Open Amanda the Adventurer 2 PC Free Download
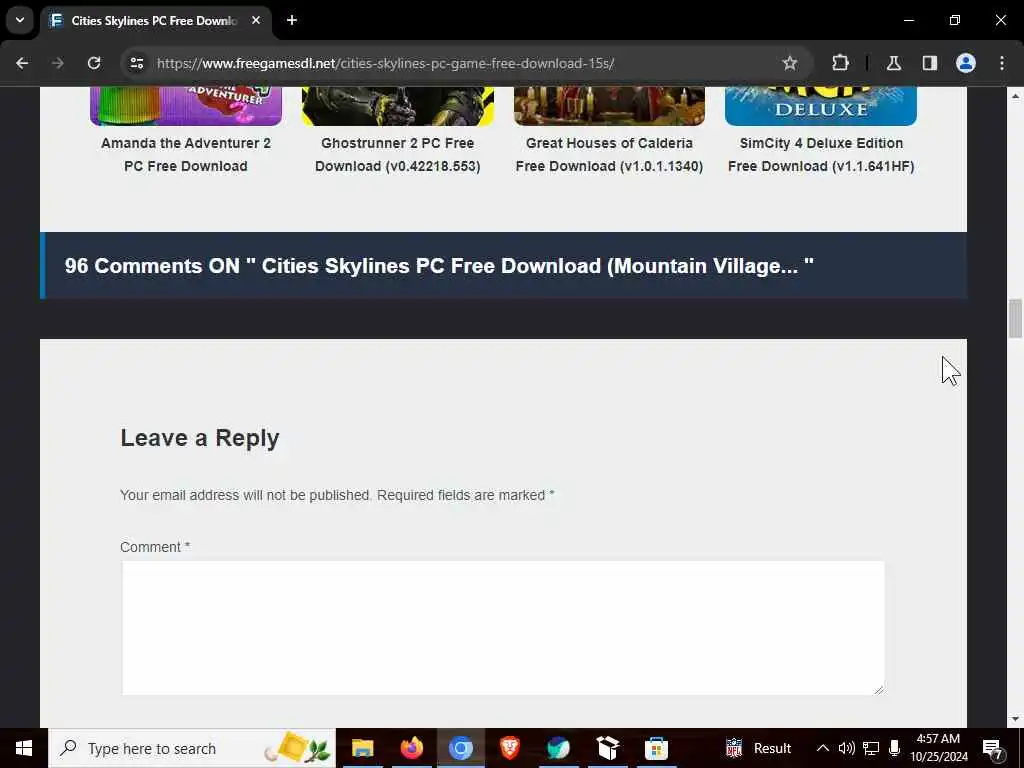Viewport: 1024px width, 768px height. pos(185,155)
